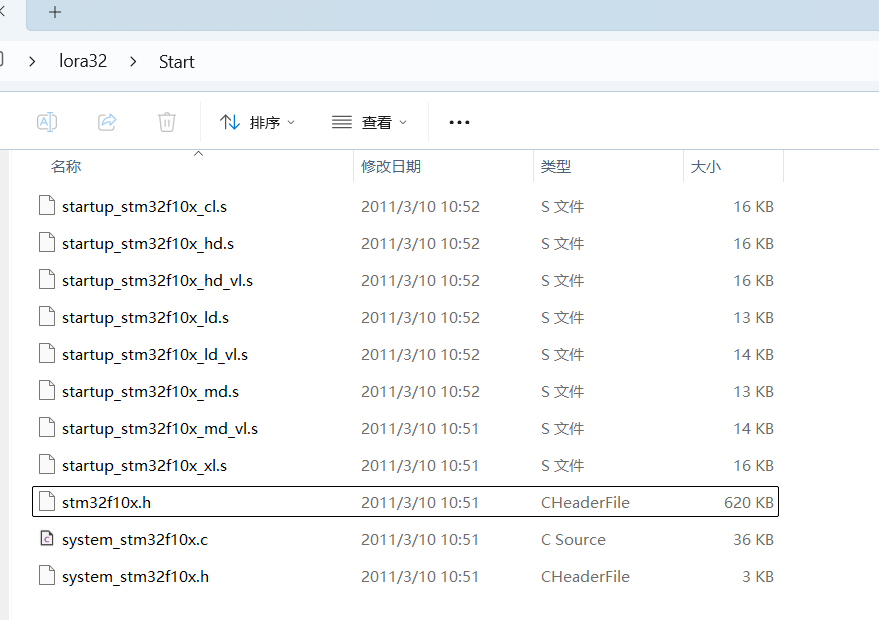This screenshot has width=879, height=620.
Task: Expand the chevron before lora32 breadcrumb
Action: (x=32, y=62)
